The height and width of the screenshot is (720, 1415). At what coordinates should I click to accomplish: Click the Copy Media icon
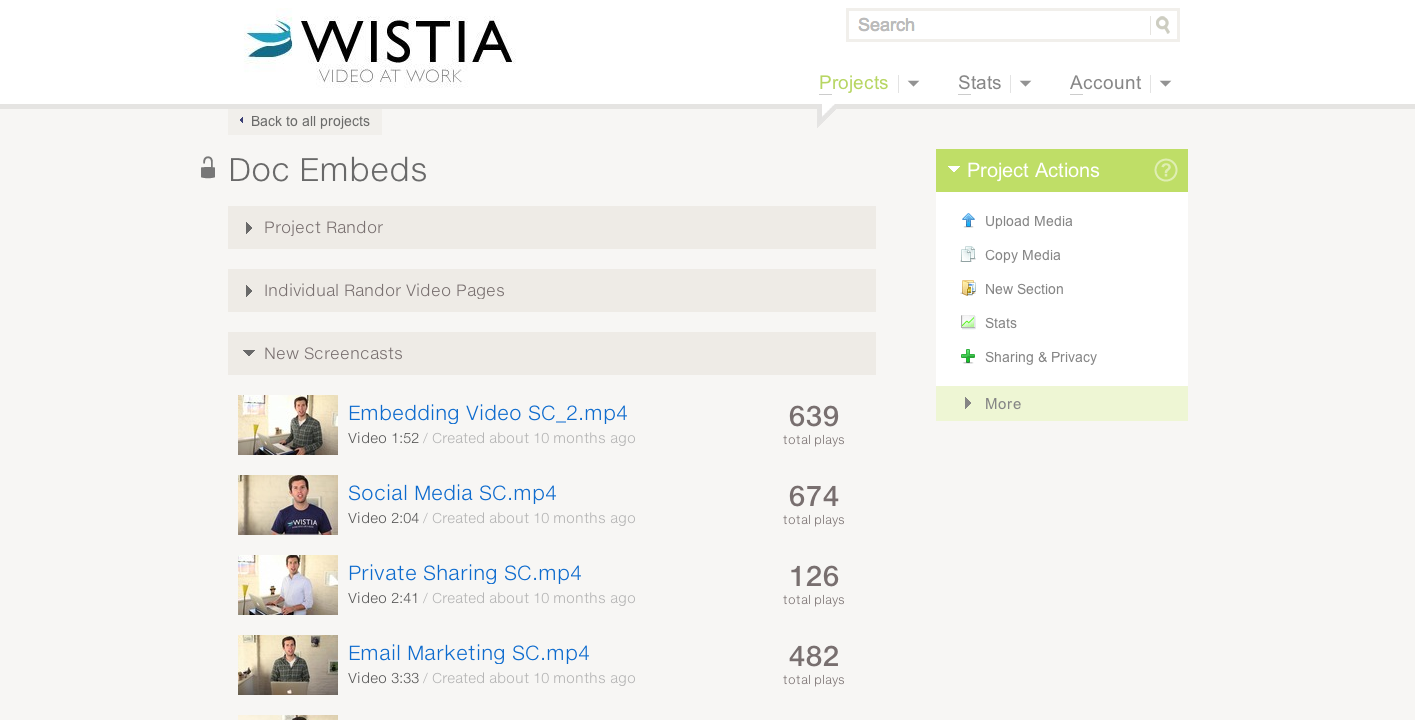pos(967,255)
